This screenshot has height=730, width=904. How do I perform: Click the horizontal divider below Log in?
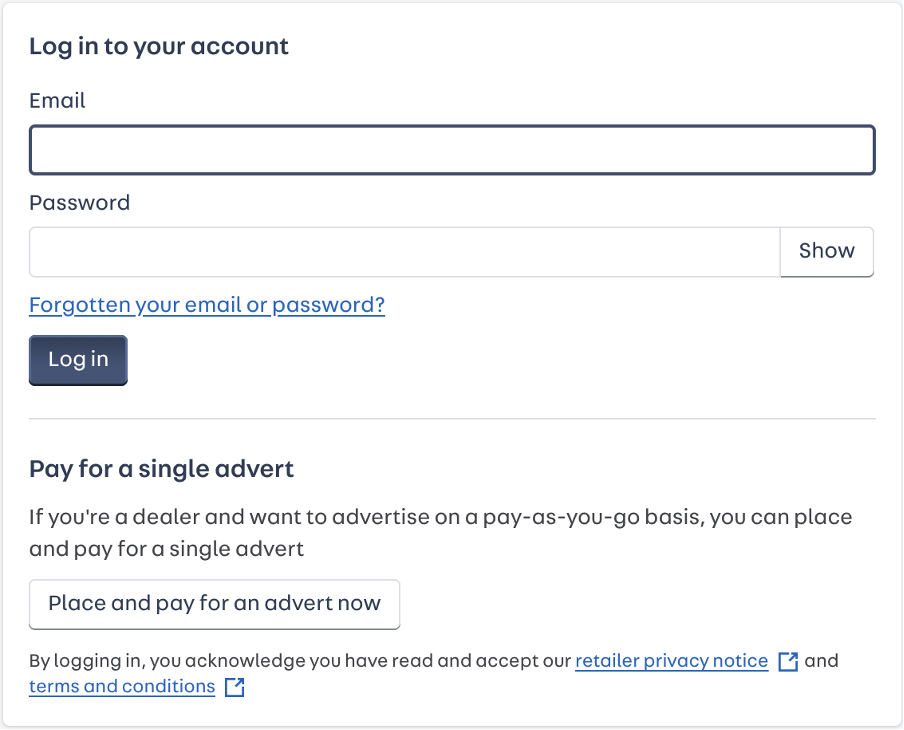coord(453,419)
